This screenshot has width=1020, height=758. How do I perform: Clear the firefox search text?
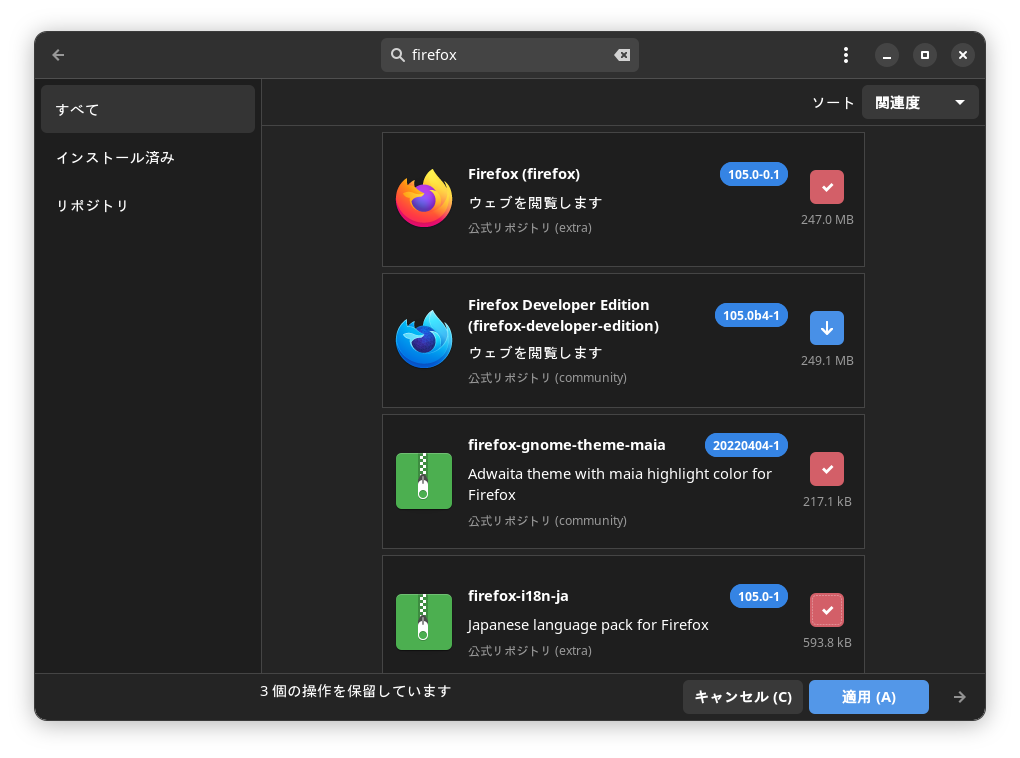pyautogui.click(x=622, y=55)
